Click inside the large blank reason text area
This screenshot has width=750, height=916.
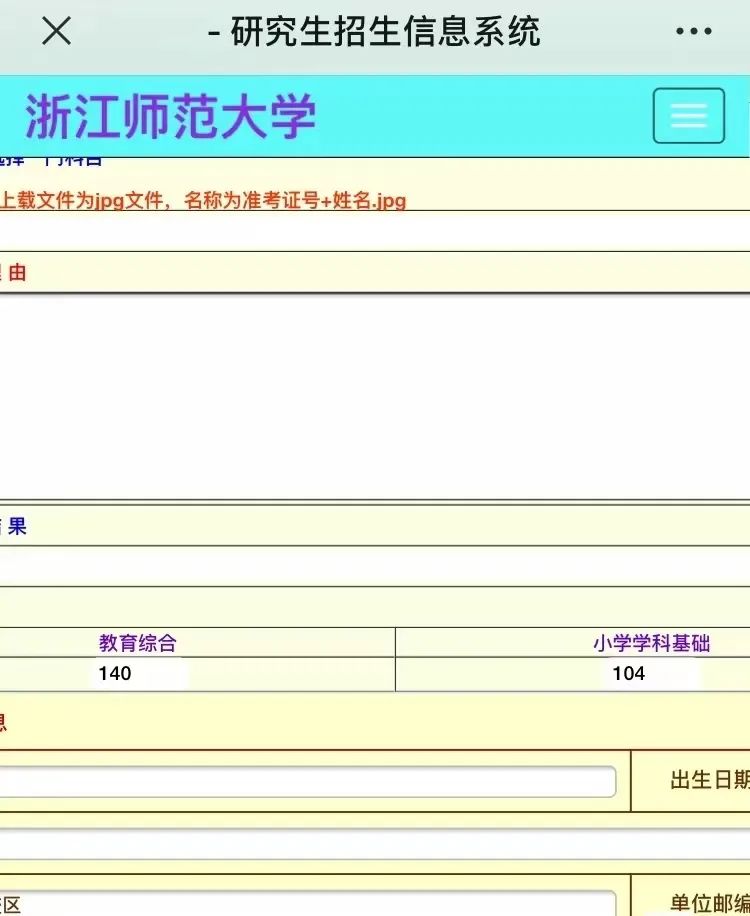pyautogui.click(x=375, y=395)
